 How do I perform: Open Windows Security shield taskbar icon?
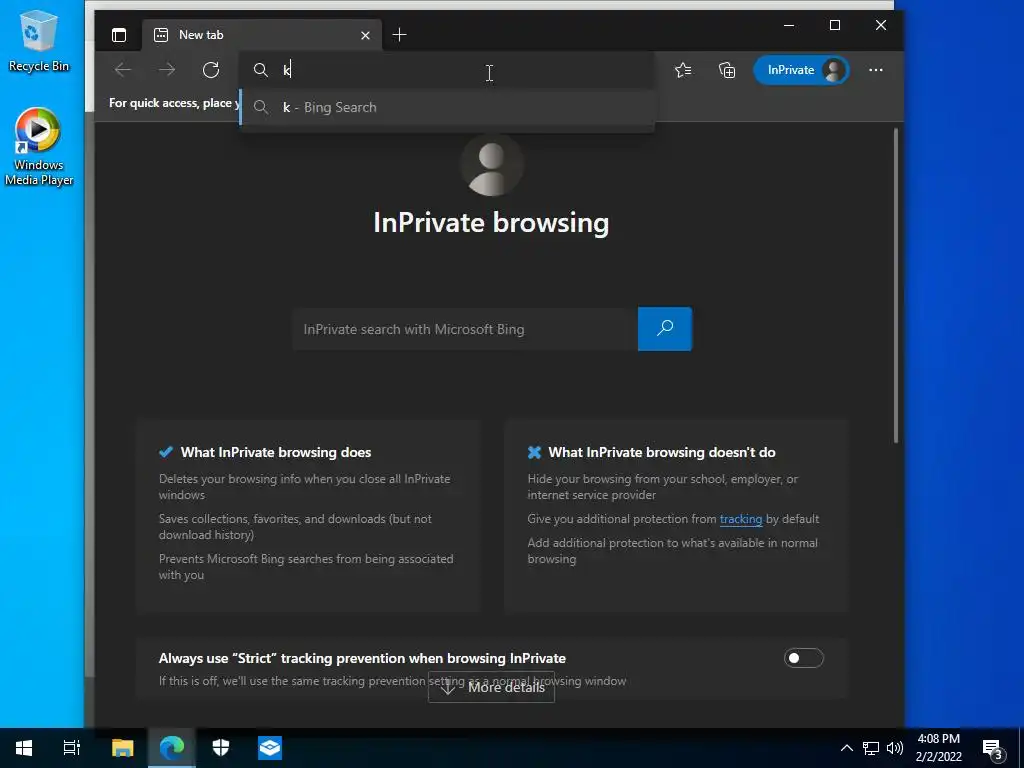[x=221, y=748]
